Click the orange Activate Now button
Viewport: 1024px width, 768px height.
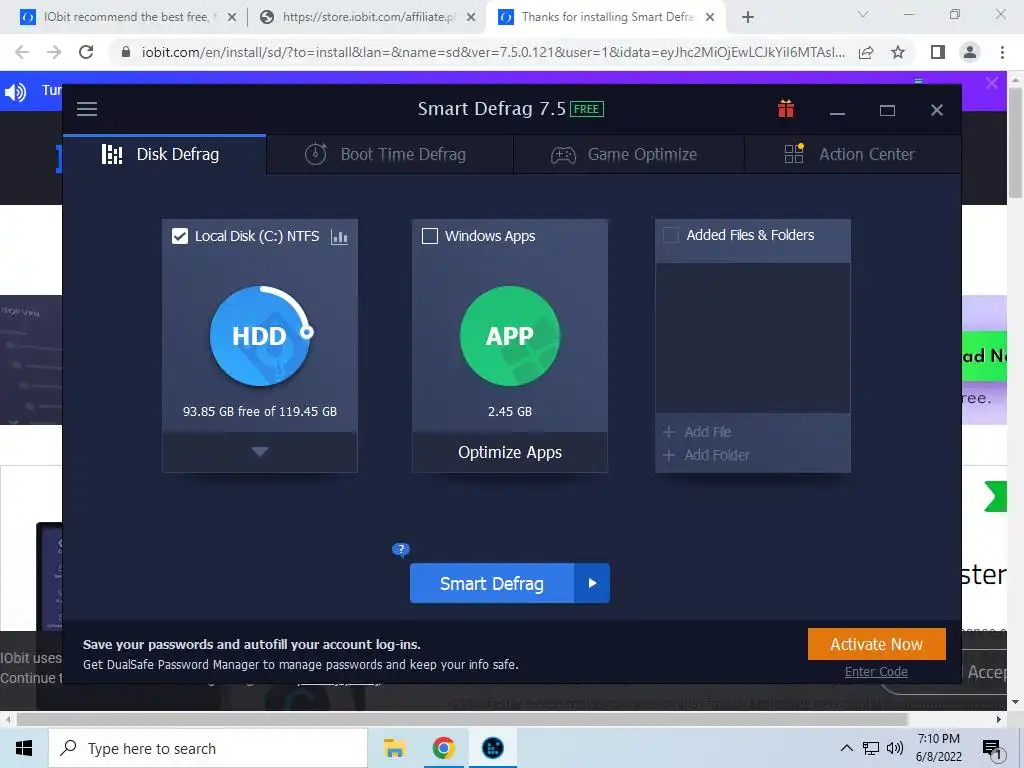click(x=876, y=644)
